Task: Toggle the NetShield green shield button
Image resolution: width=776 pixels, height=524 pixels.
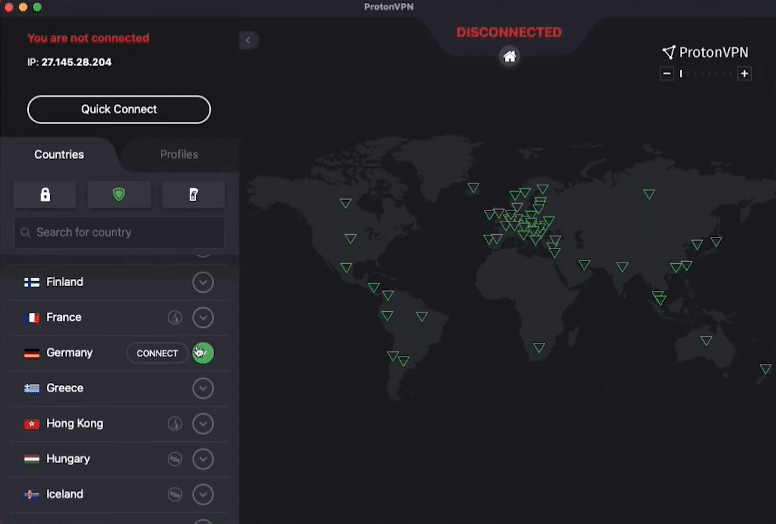Action: coord(119,194)
